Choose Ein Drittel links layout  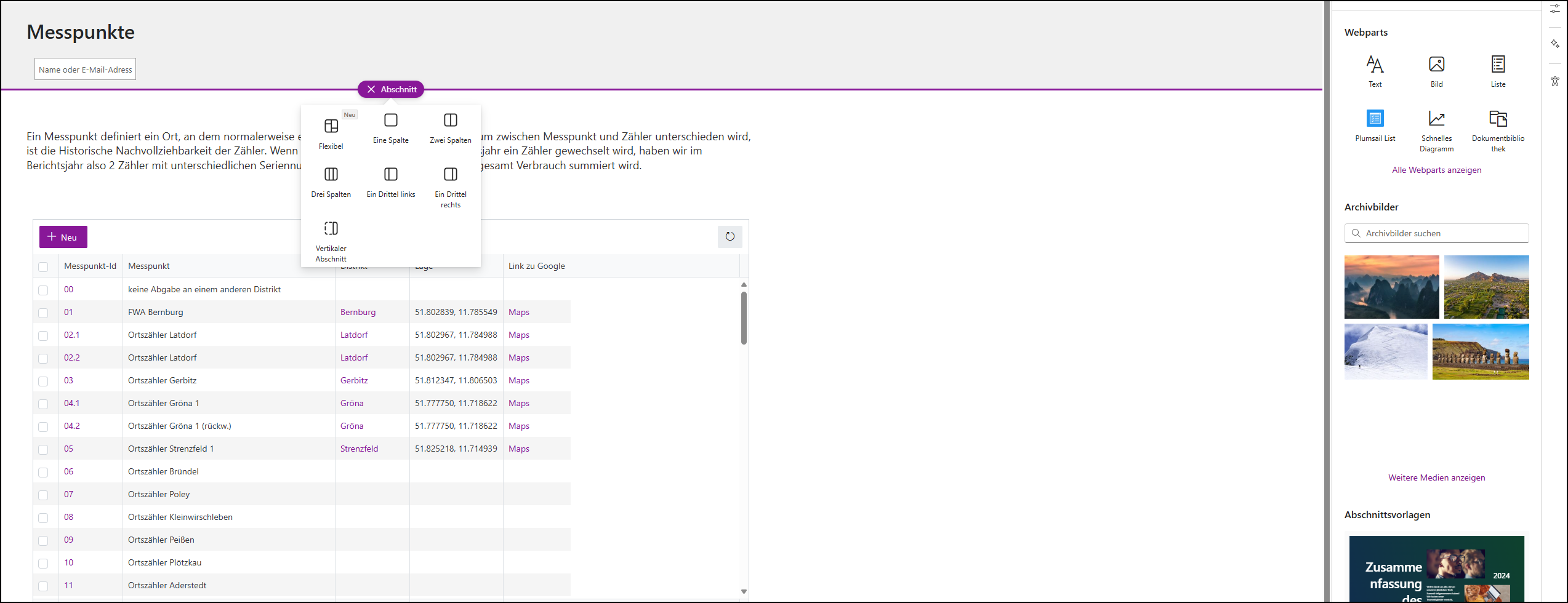pos(390,182)
